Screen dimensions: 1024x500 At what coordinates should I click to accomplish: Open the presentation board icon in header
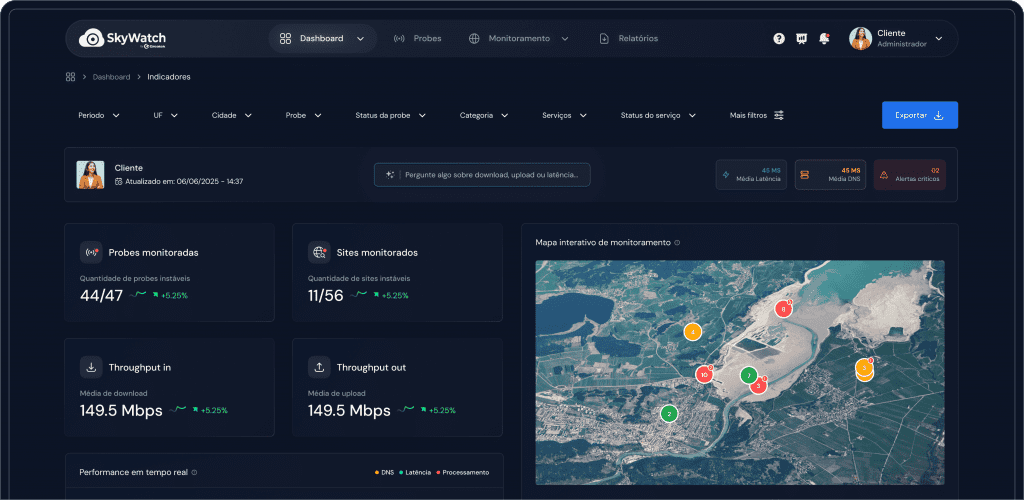[x=801, y=39]
